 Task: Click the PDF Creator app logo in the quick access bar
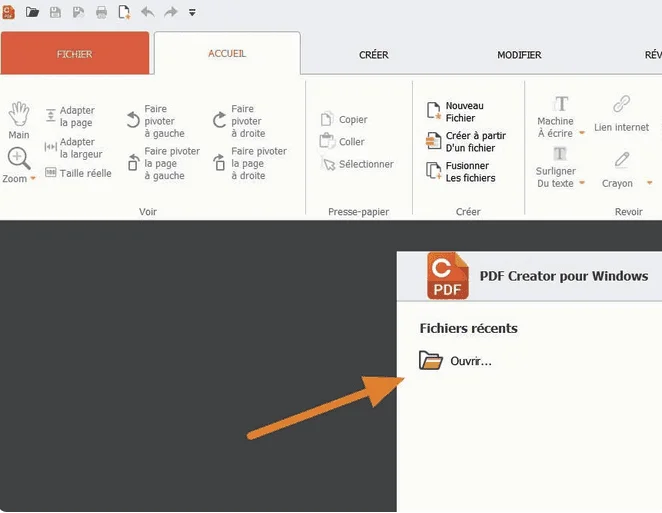click(8, 12)
